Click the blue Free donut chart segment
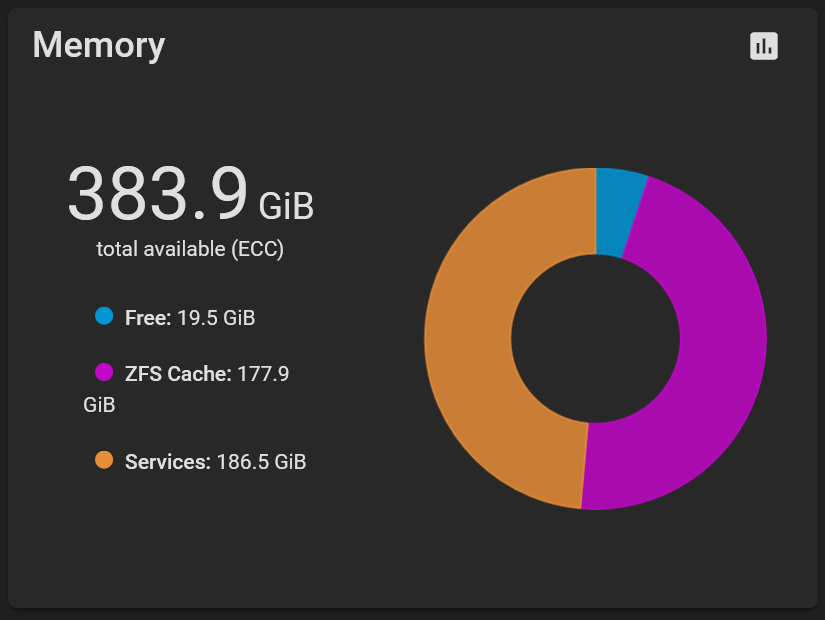The height and width of the screenshot is (620, 825). pyautogui.click(x=617, y=211)
